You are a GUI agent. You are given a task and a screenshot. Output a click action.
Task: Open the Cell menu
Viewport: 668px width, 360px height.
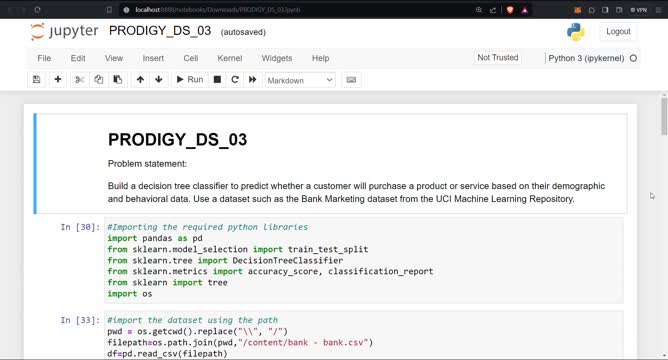pyautogui.click(x=190, y=58)
